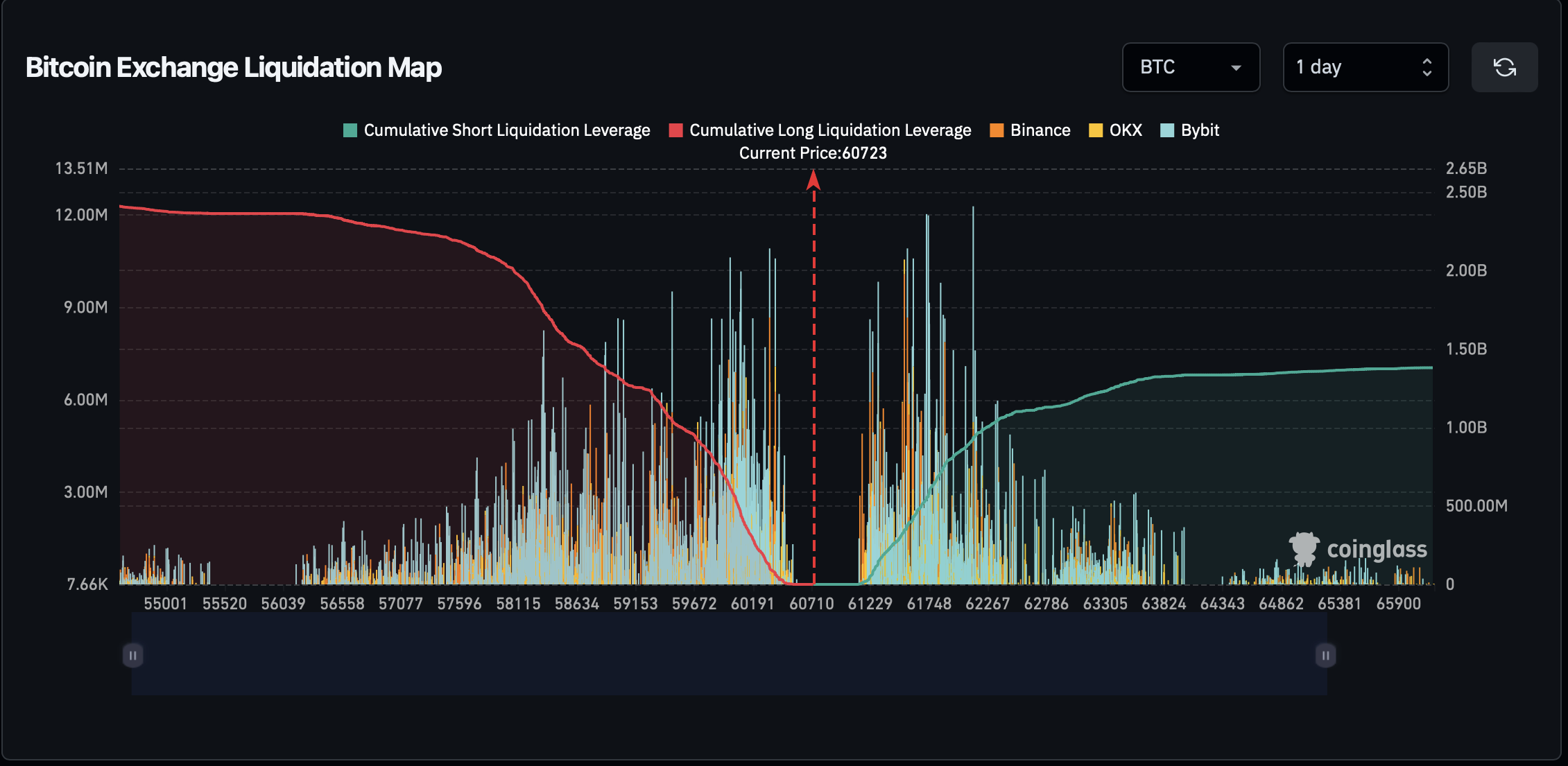Click the 63305 x-axis price label
Screen dimensions: 1568x766
coord(1105,604)
